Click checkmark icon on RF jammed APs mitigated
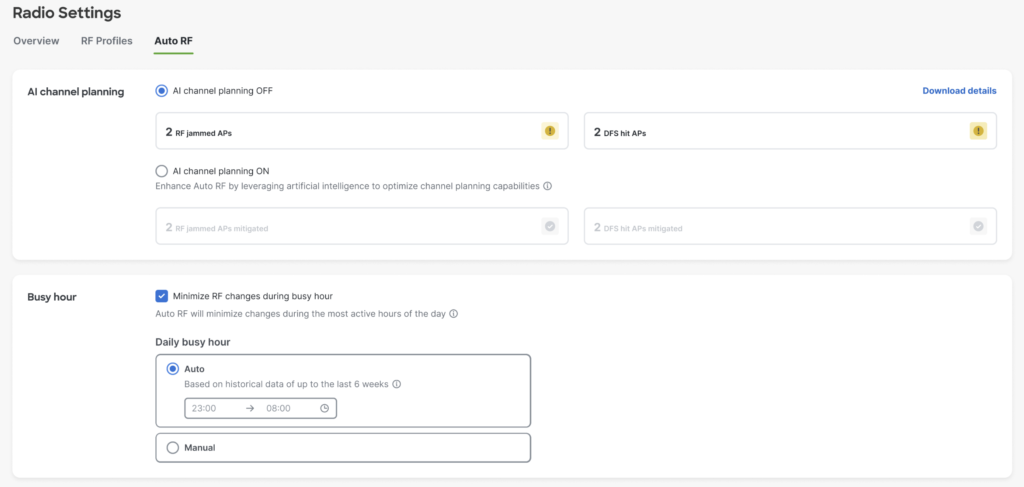 coord(549,227)
